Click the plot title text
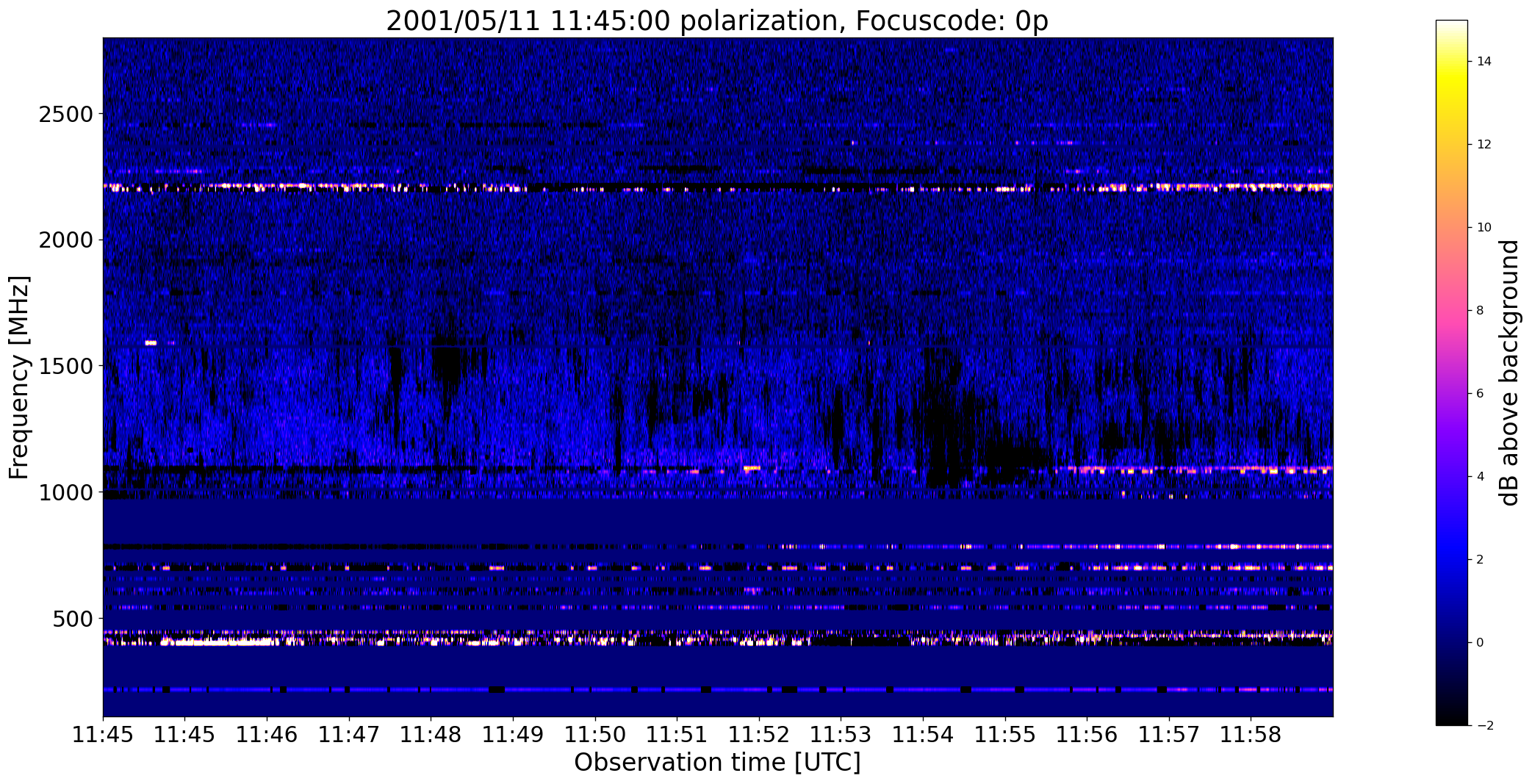Image resolution: width=1532 pixels, height=784 pixels. (716, 21)
